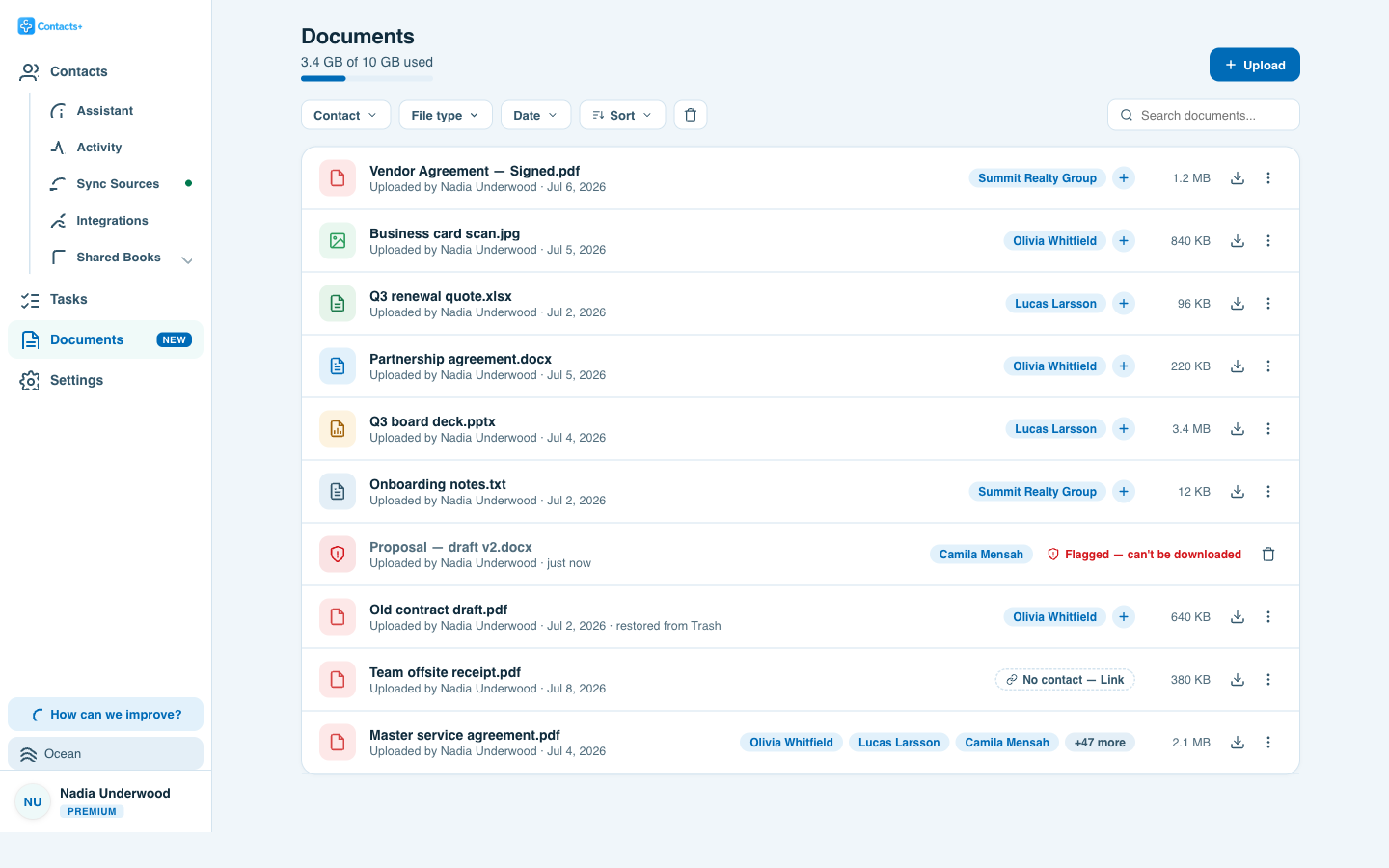The height and width of the screenshot is (868, 1389).
Task: Click PDF file icon for Vendor Agreement
Action: coord(338,178)
